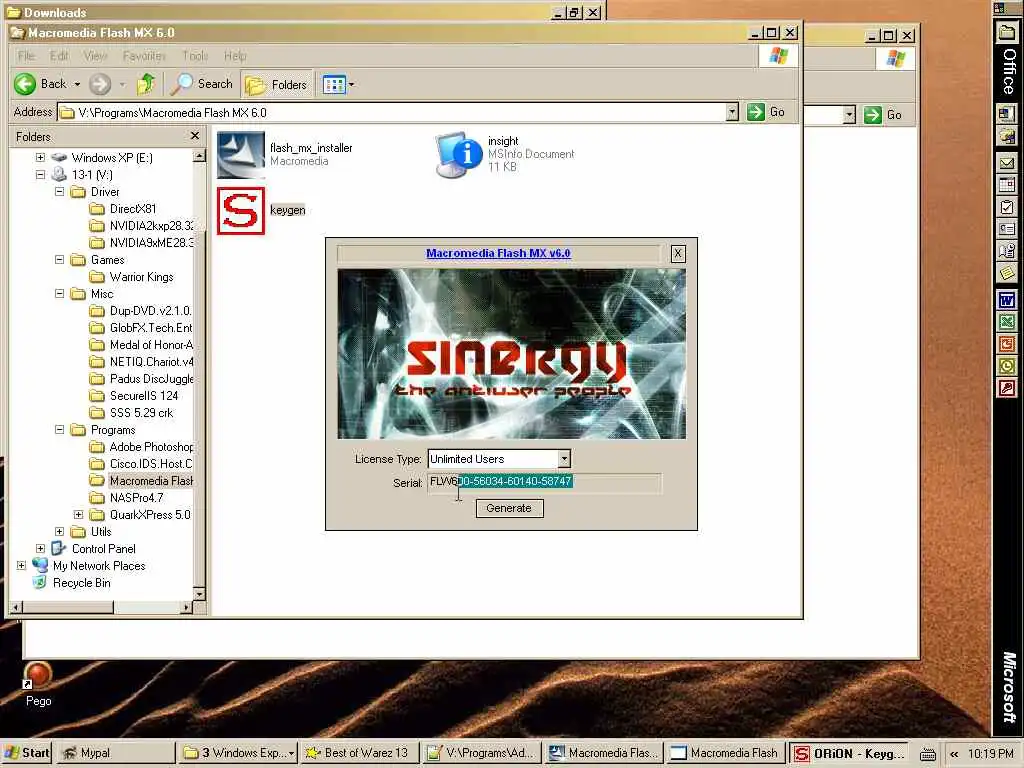1024x768 pixels.
Task: Click Open Office Document icon on Office bar
Action: [x=1007, y=135]
